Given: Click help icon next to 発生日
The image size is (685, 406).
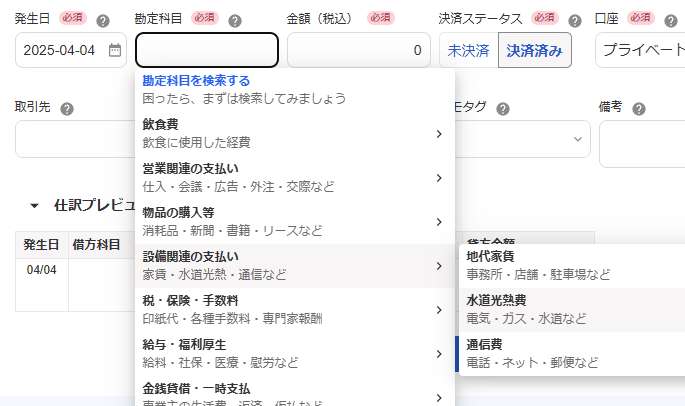Looking at the screenshot, I should click(x=73, y=20).
